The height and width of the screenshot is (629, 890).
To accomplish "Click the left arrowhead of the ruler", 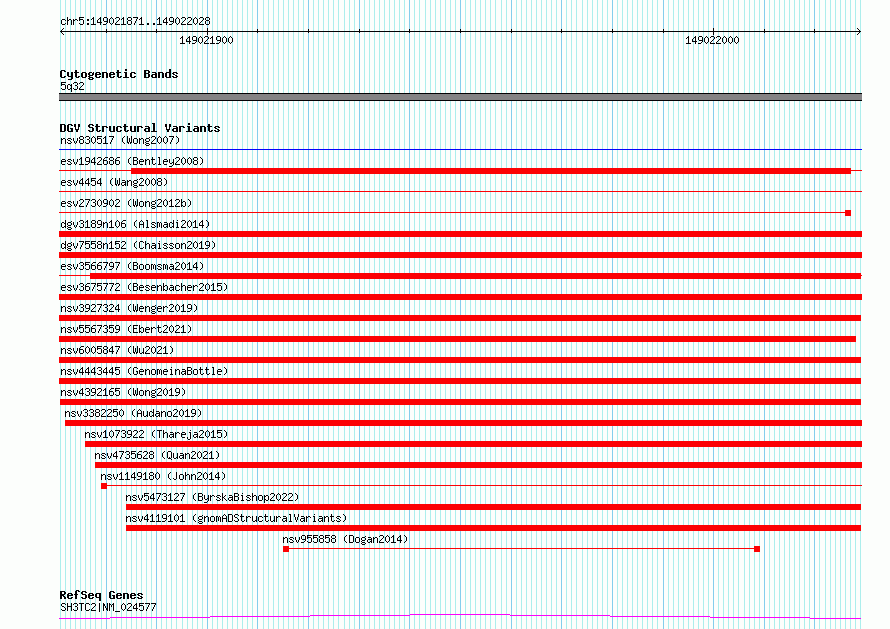I will (x=62, y=31).
